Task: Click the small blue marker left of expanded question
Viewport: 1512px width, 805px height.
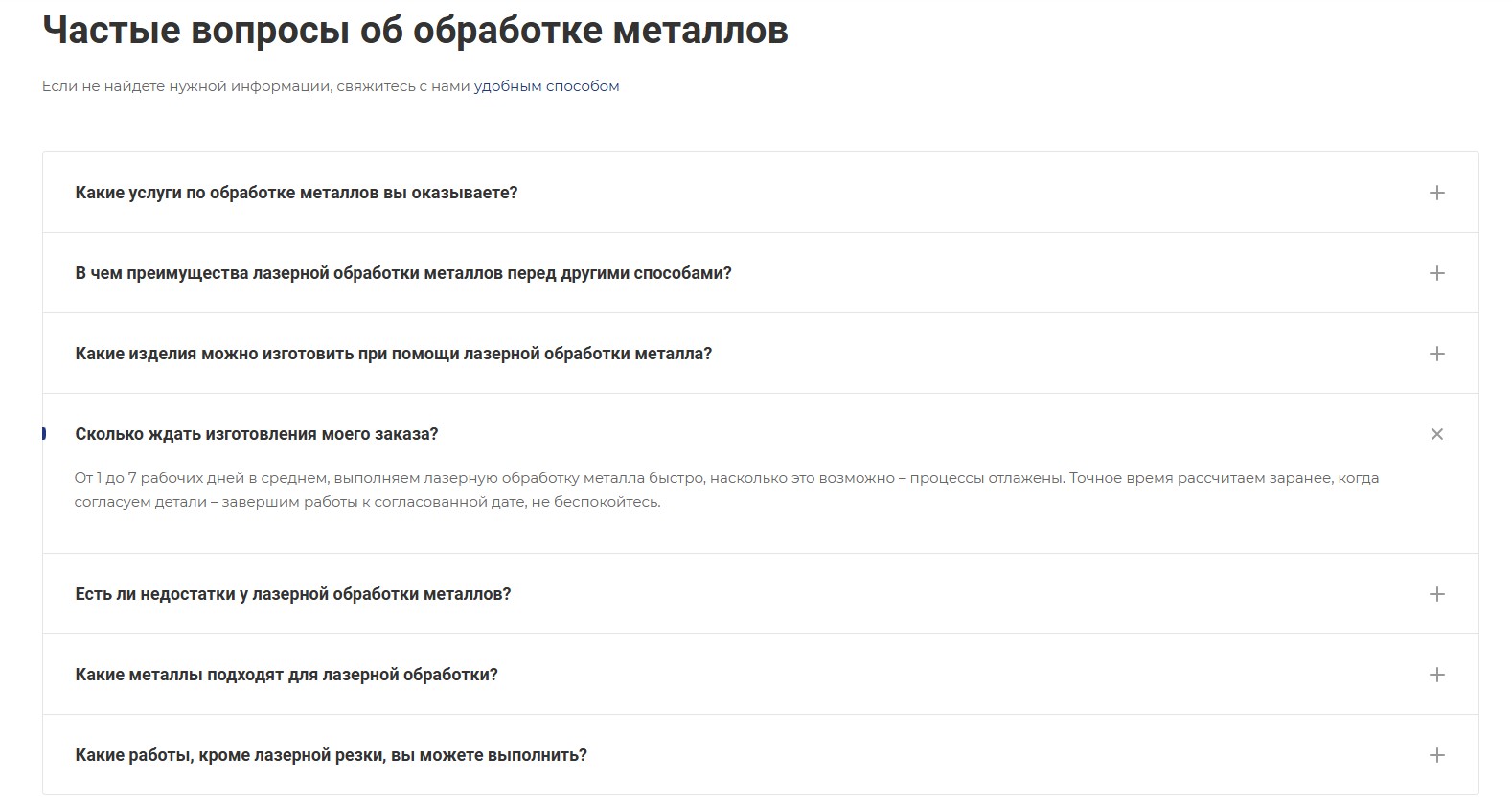Action: [42, 433]
